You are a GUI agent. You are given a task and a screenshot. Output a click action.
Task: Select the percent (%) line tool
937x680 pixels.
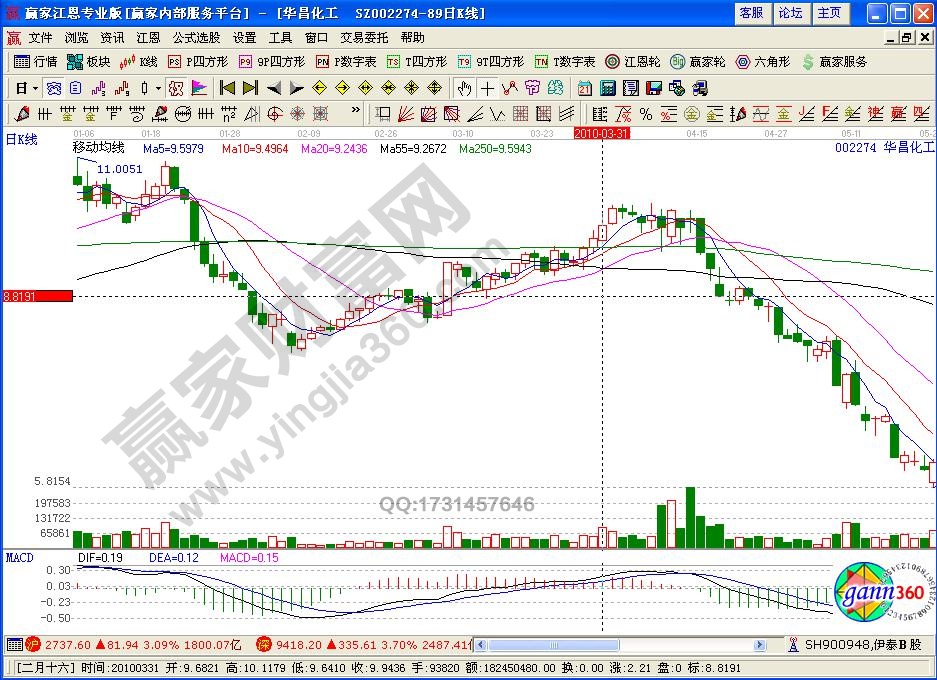click(x=646, y=114)
